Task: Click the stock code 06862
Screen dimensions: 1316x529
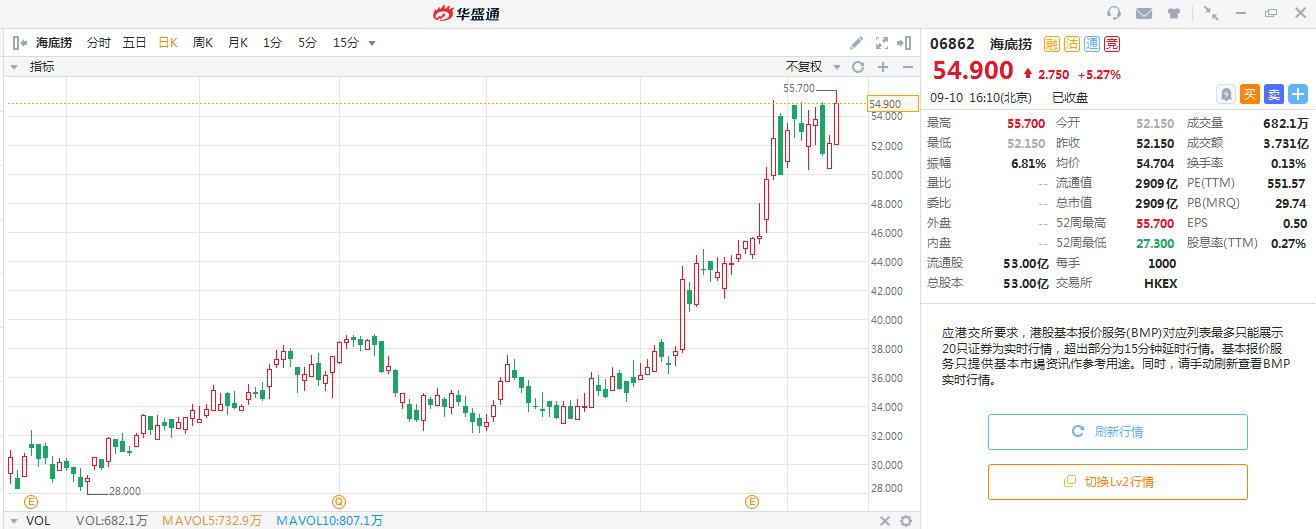Action: 951,44
